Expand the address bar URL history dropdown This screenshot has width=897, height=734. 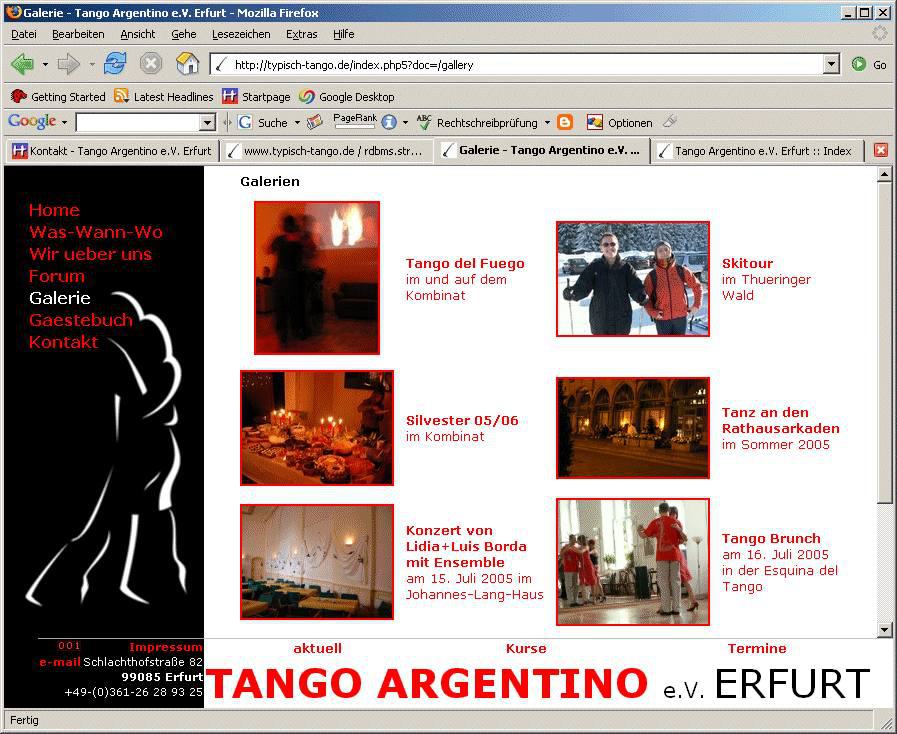coord(831,64)
